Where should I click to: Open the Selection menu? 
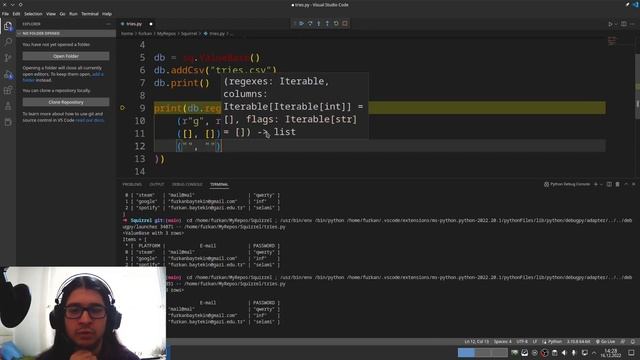point(33,14)
